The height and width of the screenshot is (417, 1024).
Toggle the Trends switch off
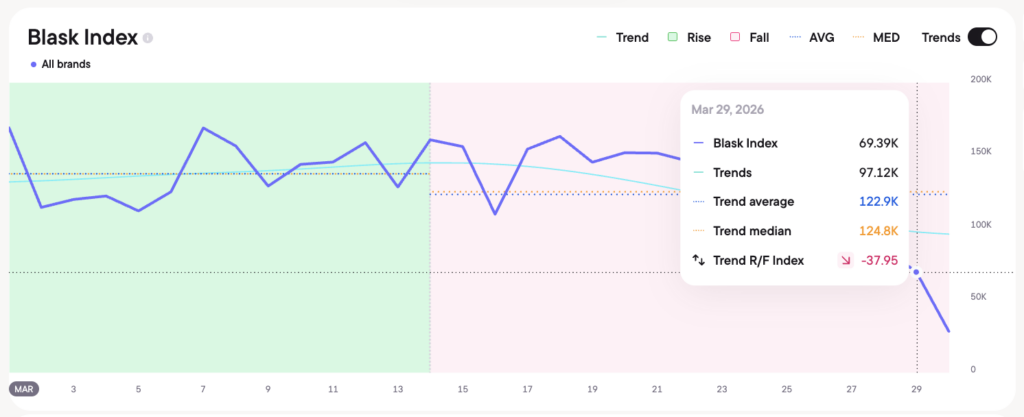[982, 38]
